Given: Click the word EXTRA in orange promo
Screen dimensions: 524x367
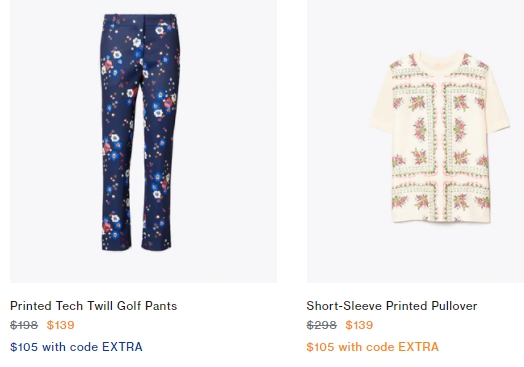Looking at the screenshot, I should pos(418,347).
